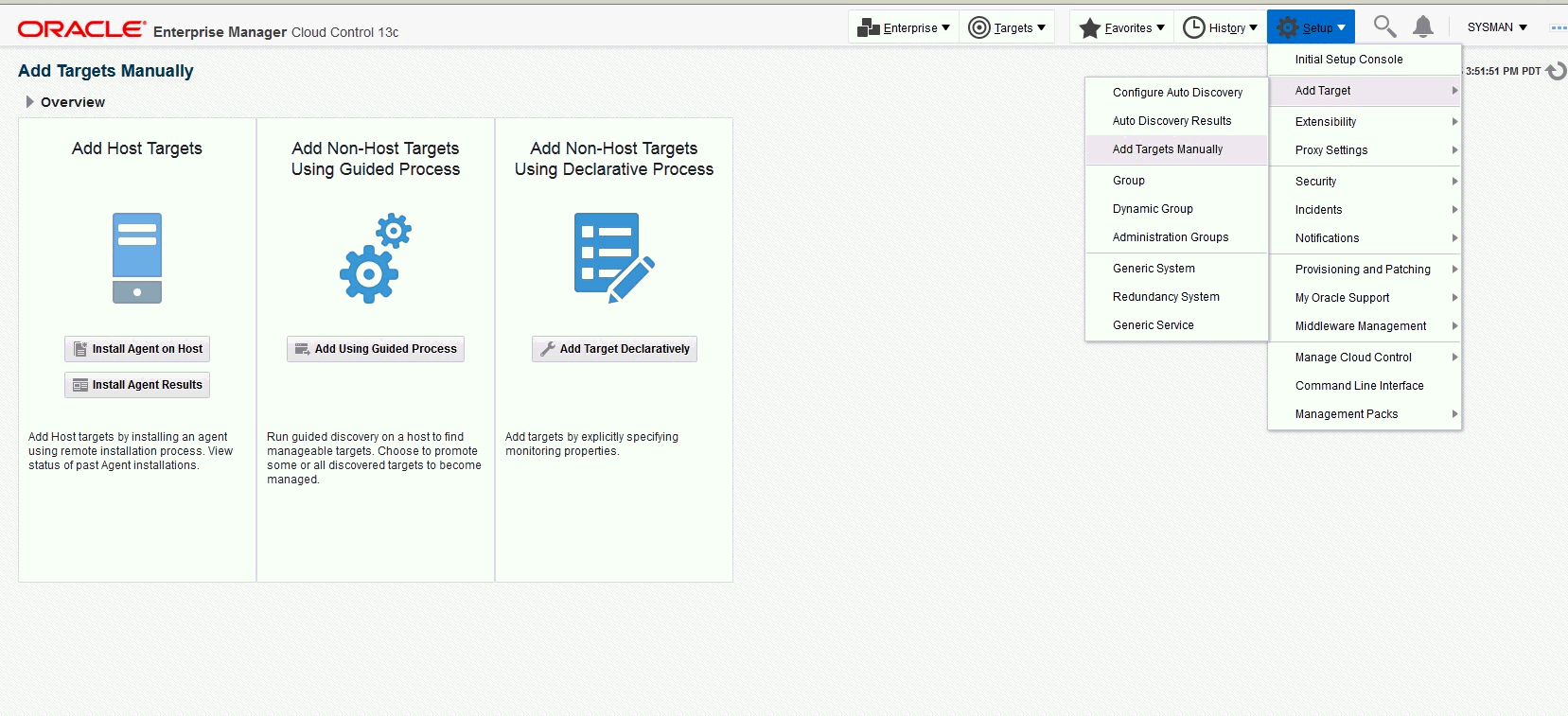This screenshot has height=716, width=1568.
Task: Open the SYSMAN user dropdown
Action: tap(1497, 27)
